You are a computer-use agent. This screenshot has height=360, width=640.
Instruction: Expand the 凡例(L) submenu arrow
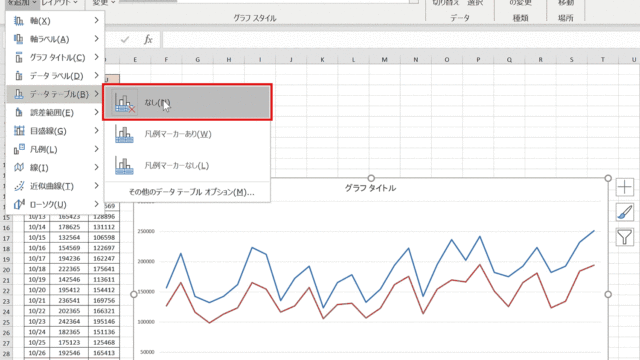pos(96,149)
